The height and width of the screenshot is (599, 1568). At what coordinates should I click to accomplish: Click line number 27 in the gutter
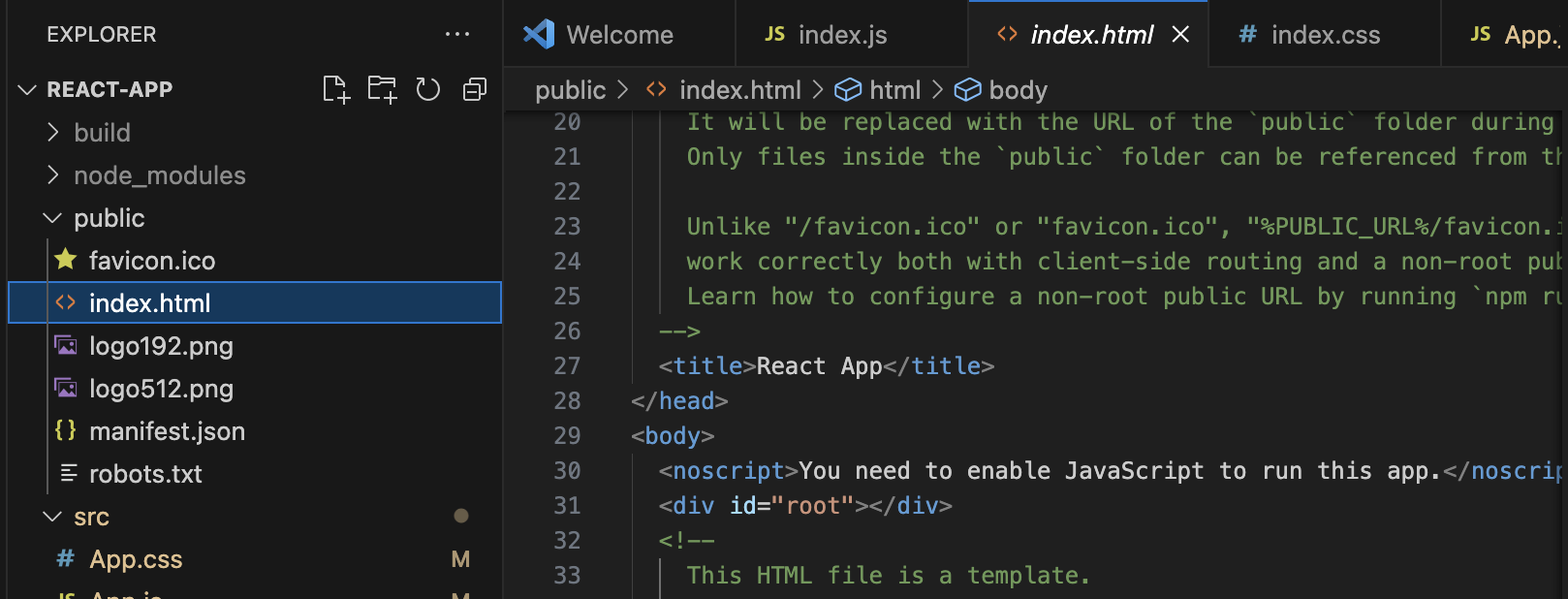coord(567,366)
